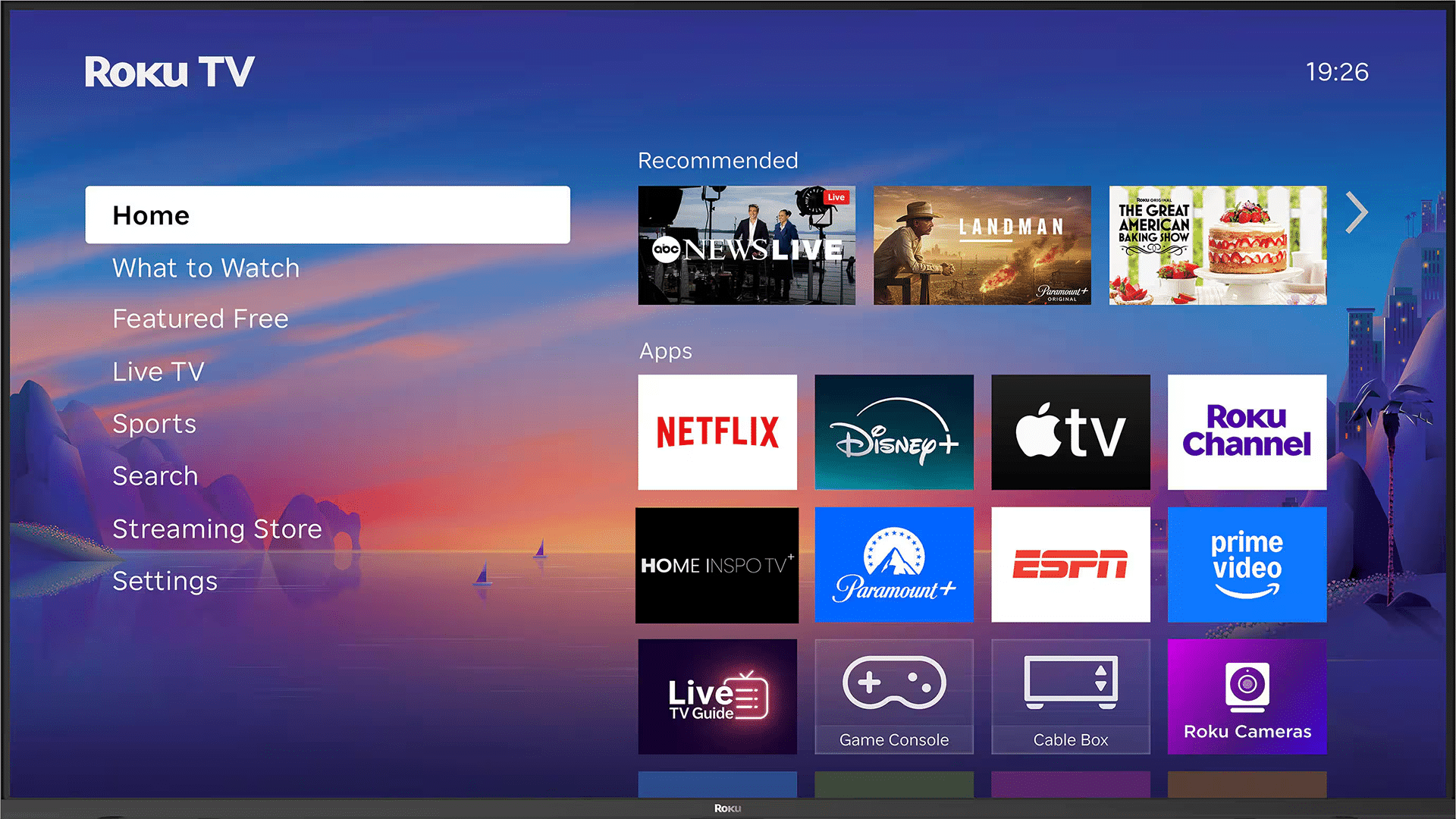The image size is (1456, 819).
Task: Launch the Paramount+ app
Action: coord(893,564)
